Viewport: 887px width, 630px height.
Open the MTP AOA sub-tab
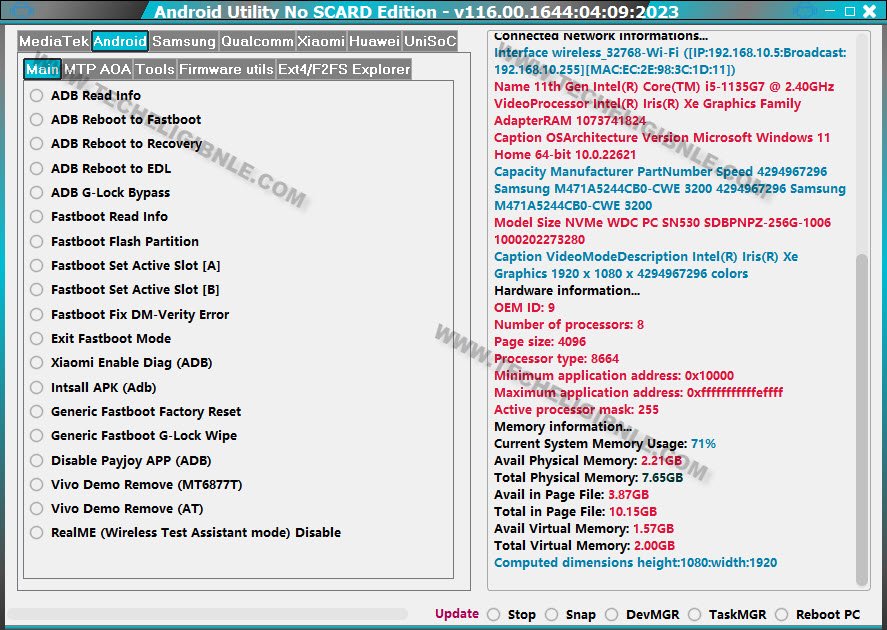(97, 70)
